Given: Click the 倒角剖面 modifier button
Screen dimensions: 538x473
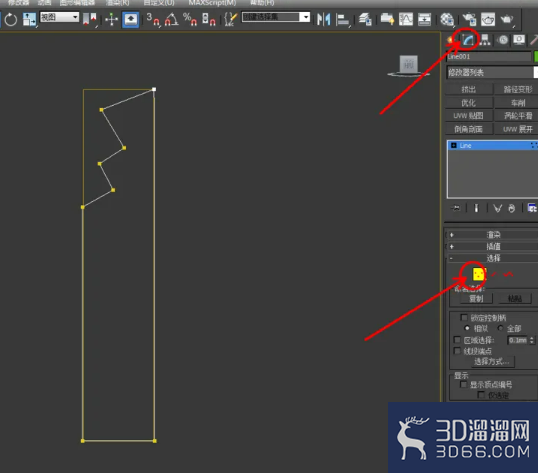Looking at the screenshot, I should tap(469, 129).
